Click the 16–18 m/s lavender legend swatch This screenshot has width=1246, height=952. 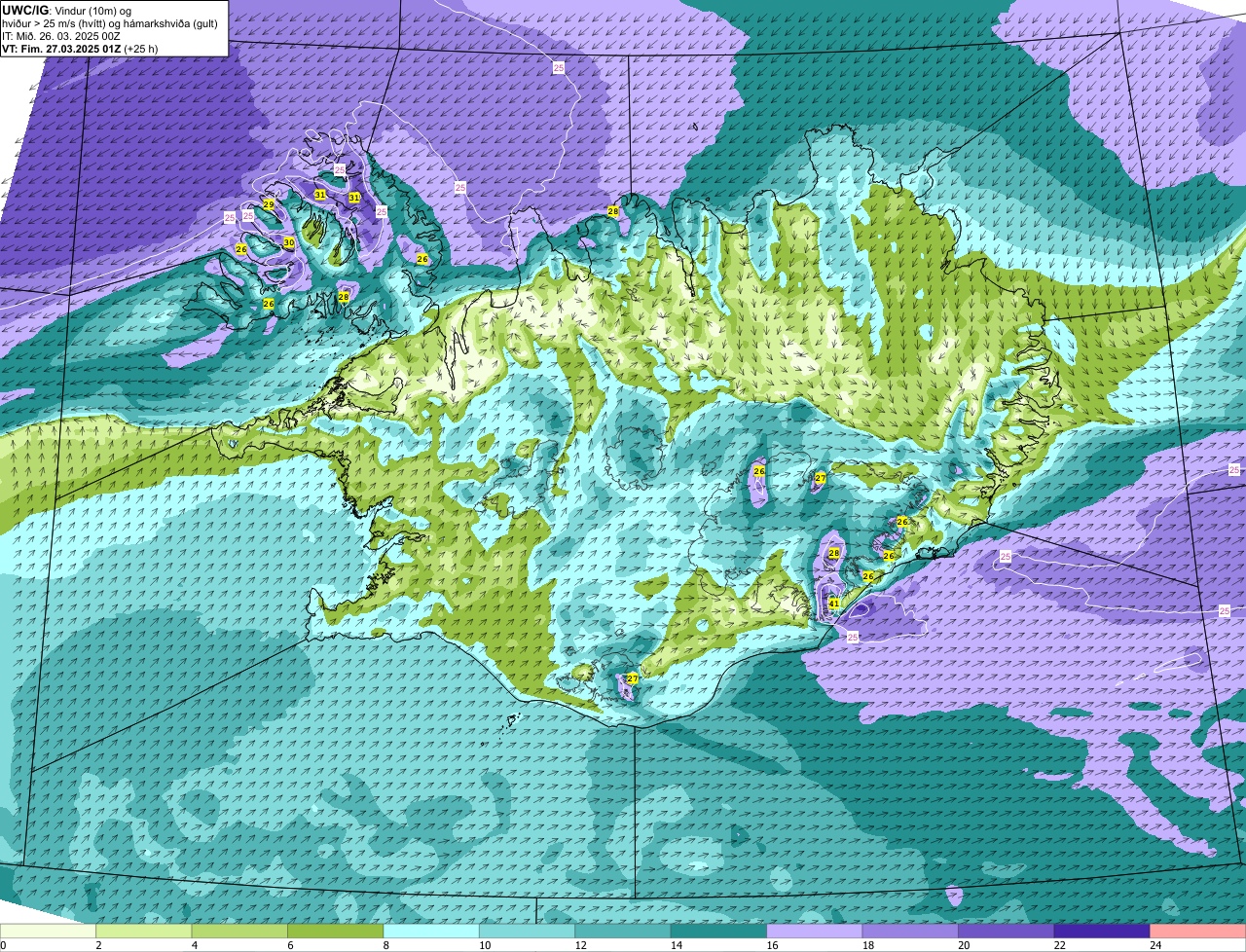815,931
